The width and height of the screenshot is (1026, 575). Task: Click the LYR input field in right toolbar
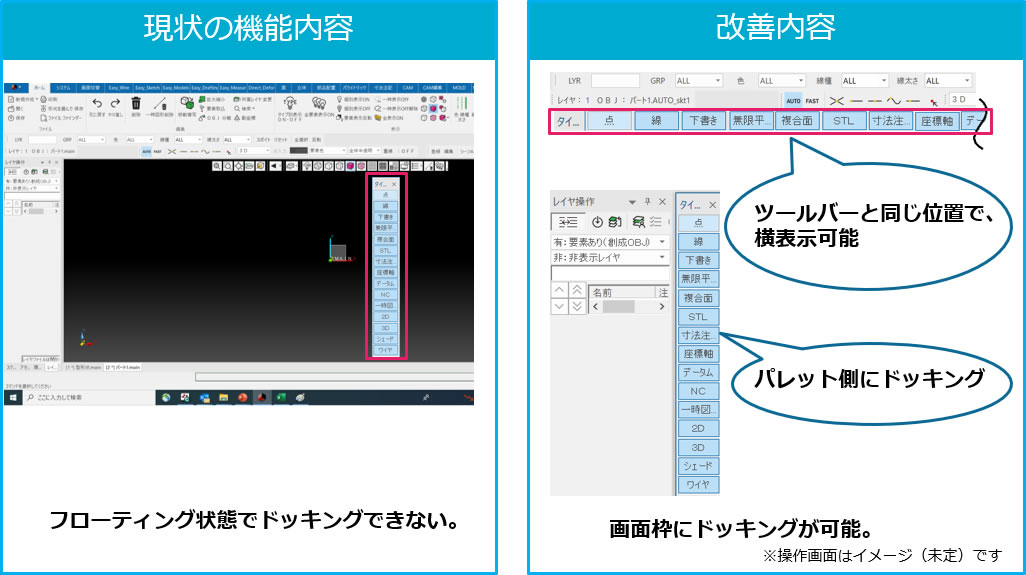pos(615,80)
